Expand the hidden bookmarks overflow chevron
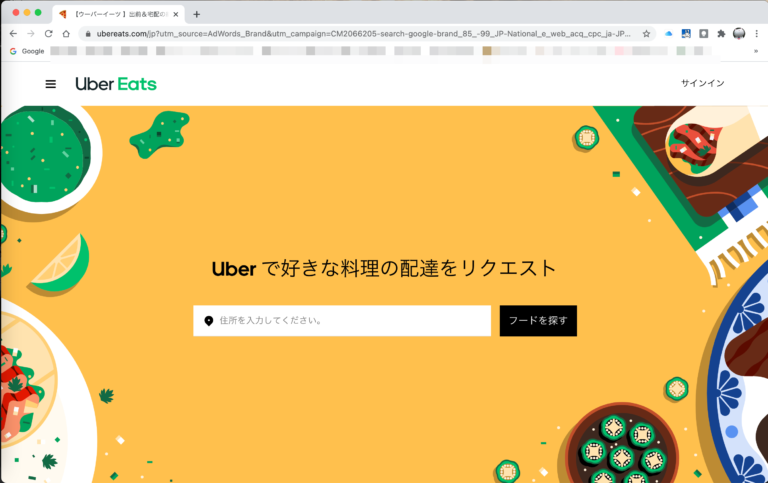Screen dimensions: 768x483 (x=756, y=51)
